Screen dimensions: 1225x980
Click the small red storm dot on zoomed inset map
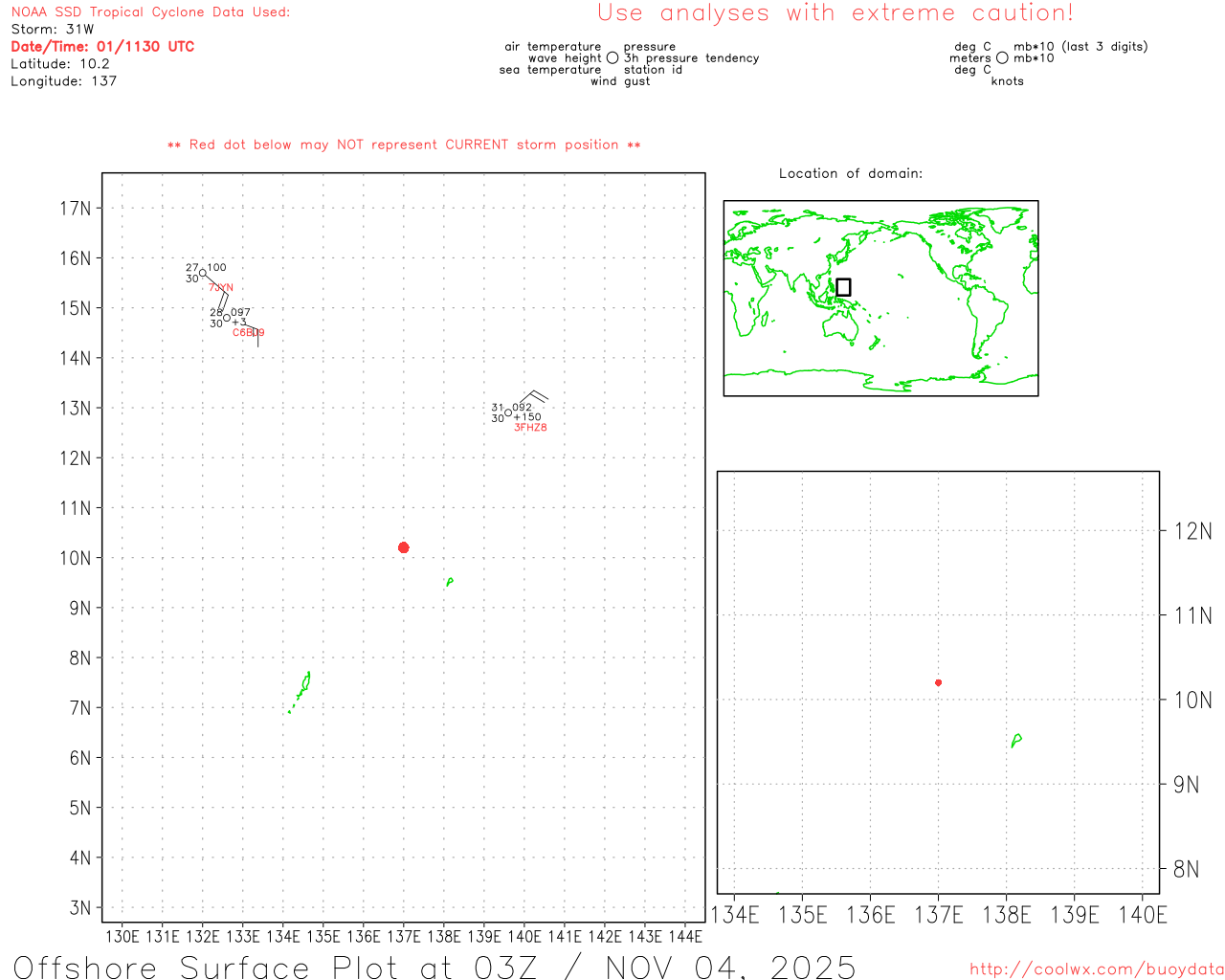coord(938,682)
